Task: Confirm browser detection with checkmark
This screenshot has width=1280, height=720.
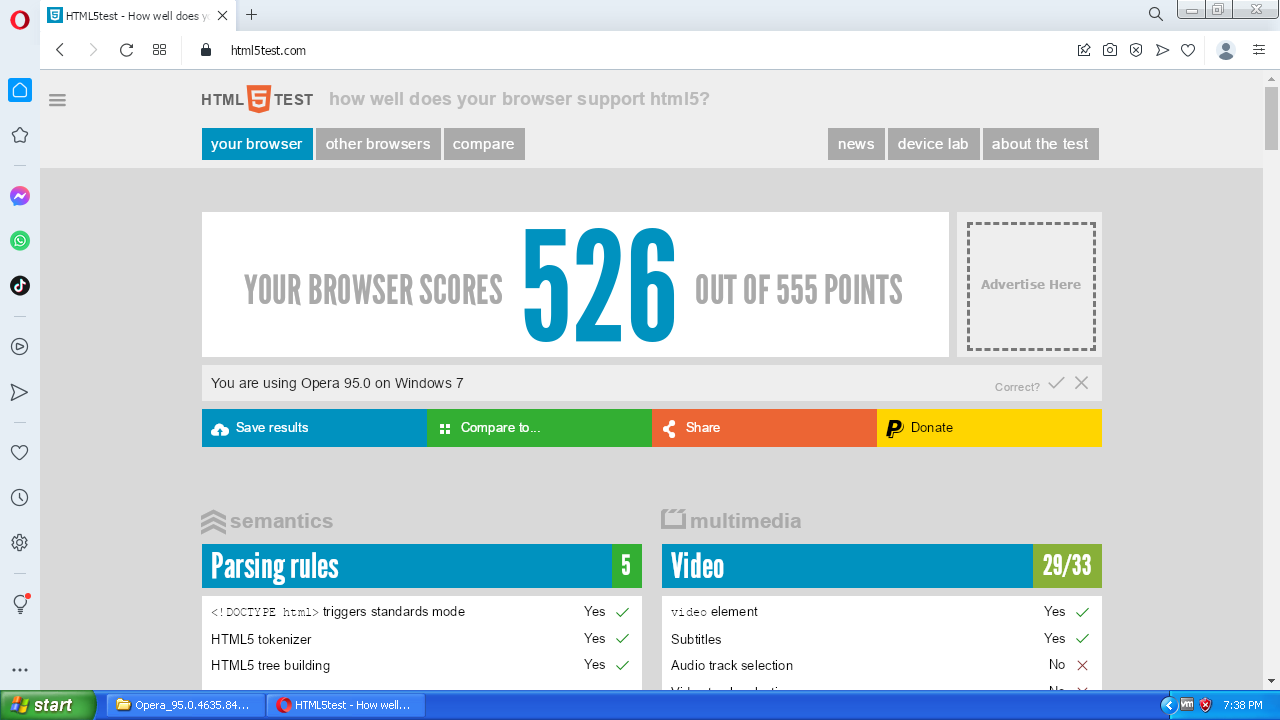Action: (x=1056, y=383)
